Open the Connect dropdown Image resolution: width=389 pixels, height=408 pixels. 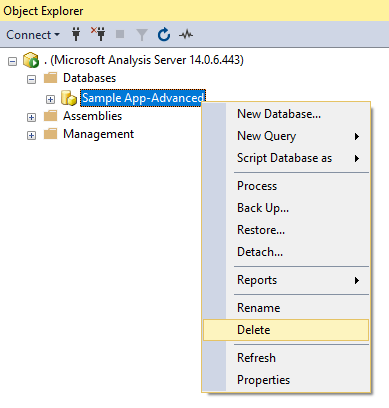[x=33, y=35]
